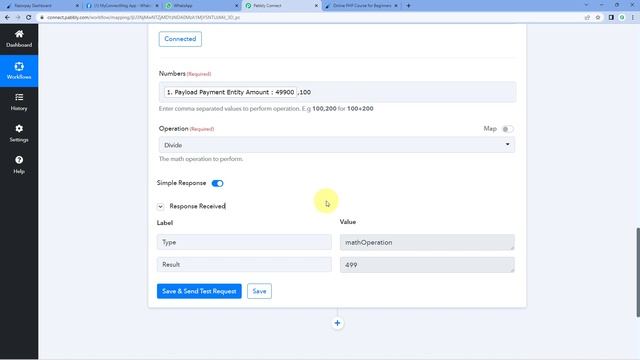Click the Result label field
640x360 pixels.
[x=244, y=264]
